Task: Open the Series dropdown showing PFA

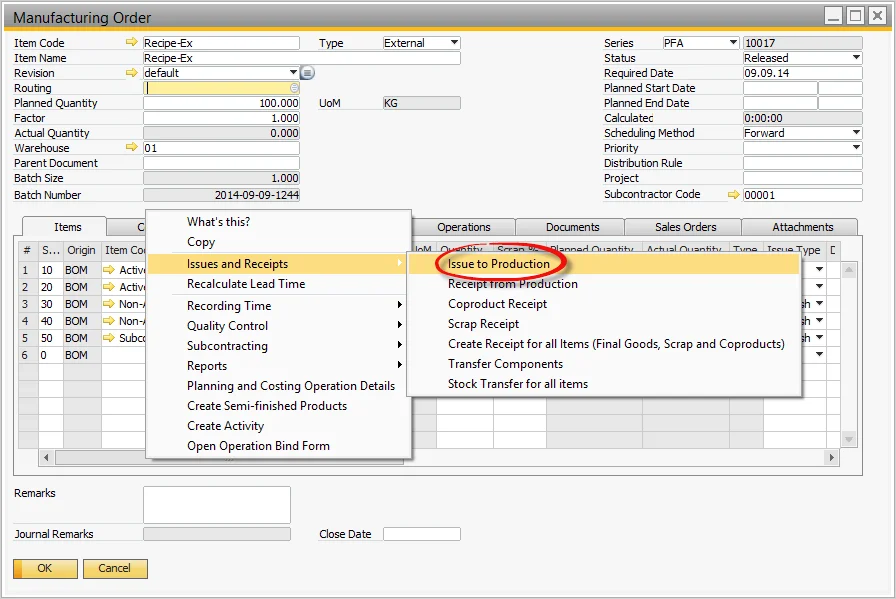Action: tap(733, 42)
